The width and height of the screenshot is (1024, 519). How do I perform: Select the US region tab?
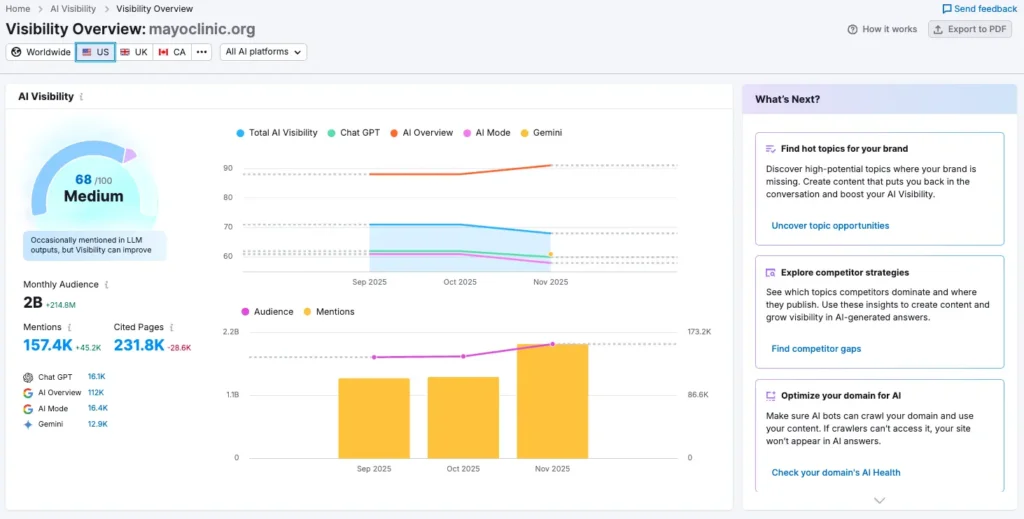95,52
